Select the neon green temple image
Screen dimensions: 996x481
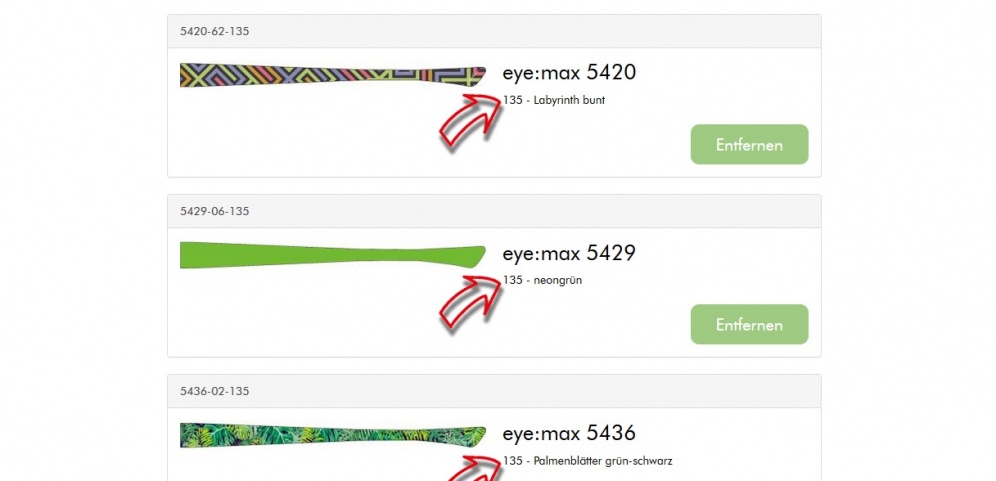click(x=333, y=255)
